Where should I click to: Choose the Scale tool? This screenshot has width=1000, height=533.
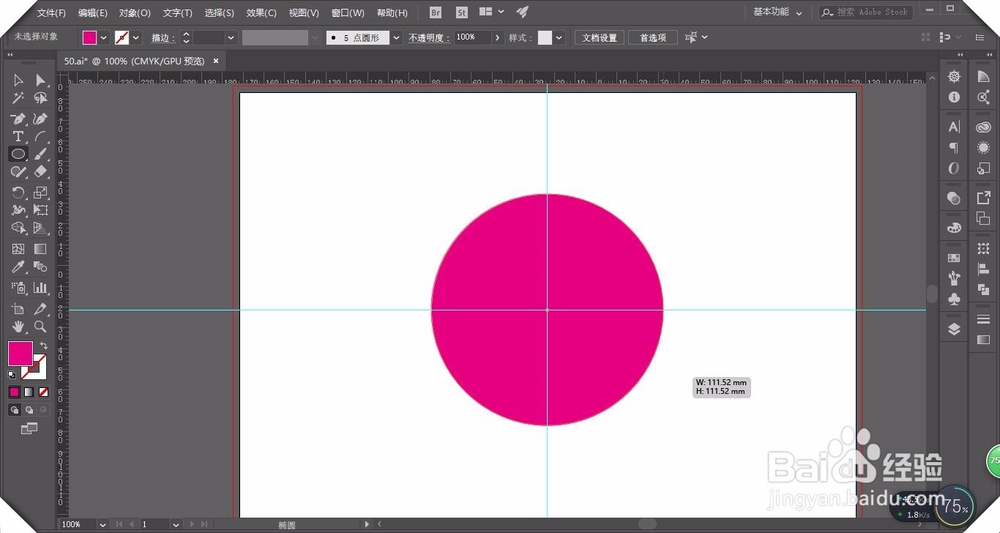40,193
